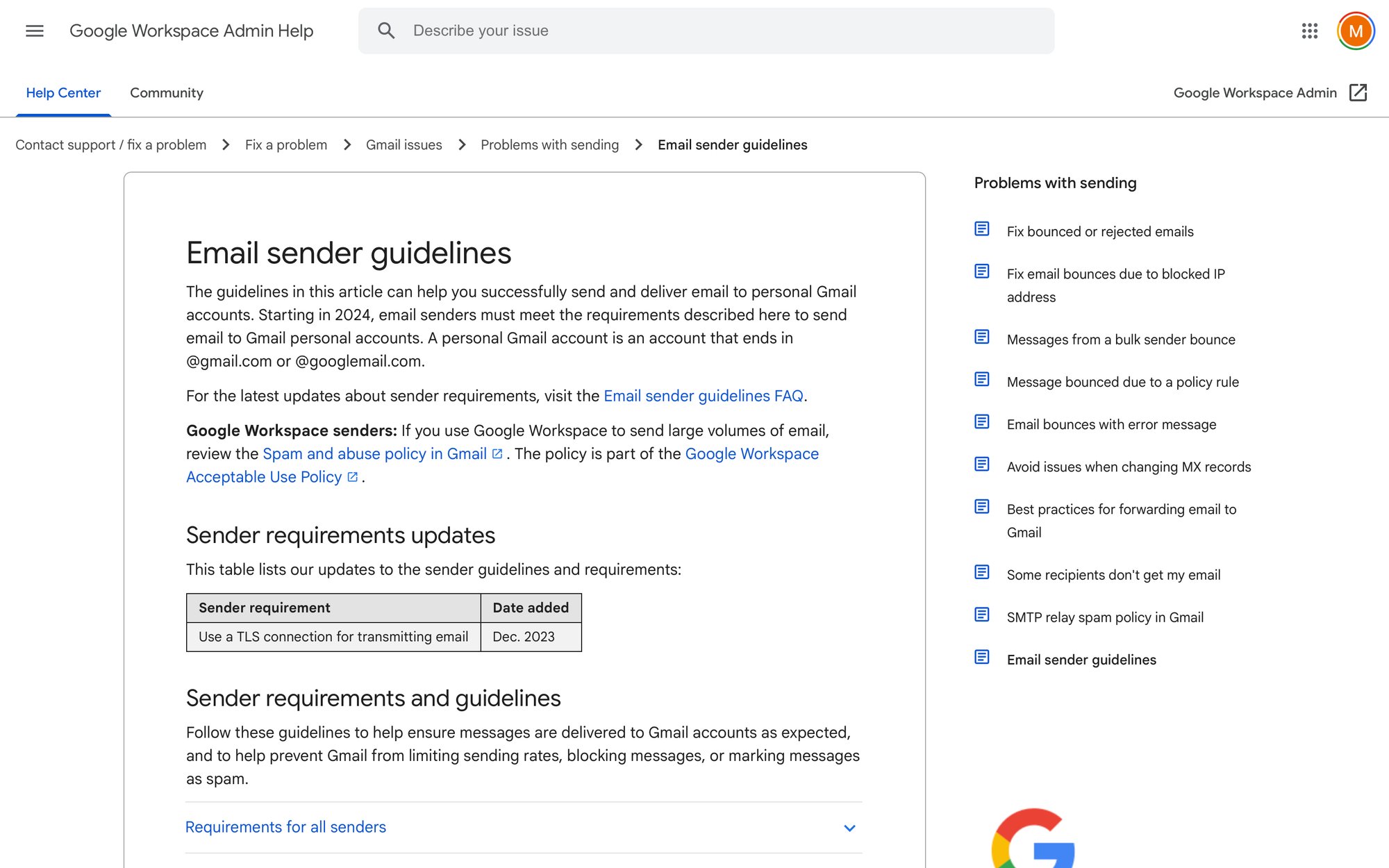Screen dimensions: 1389x868
Task: Click the M account avatar
Action: coord(1356,31)
